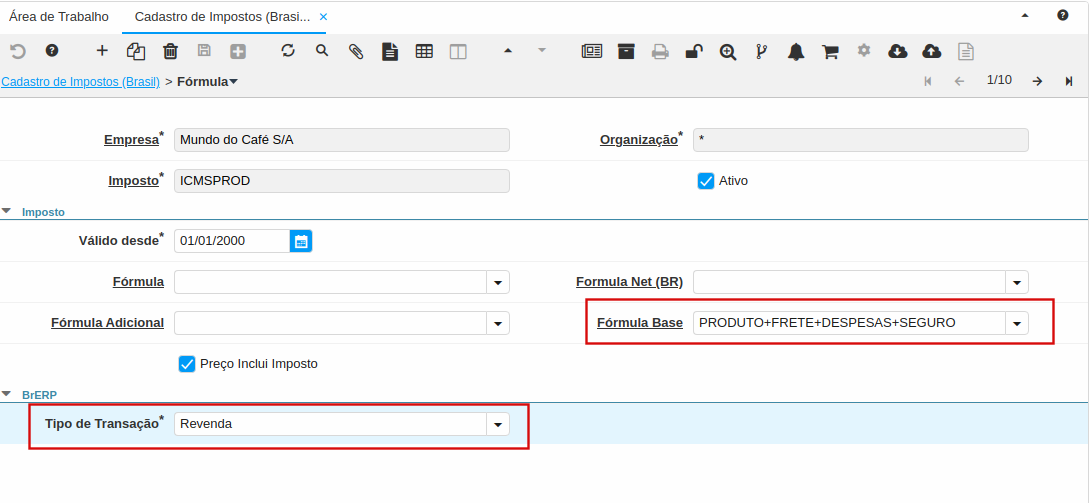1089x503 pixels.
Task: Open the Fórmula breadcrumb tab menu
Action: (x=208, y=82)
